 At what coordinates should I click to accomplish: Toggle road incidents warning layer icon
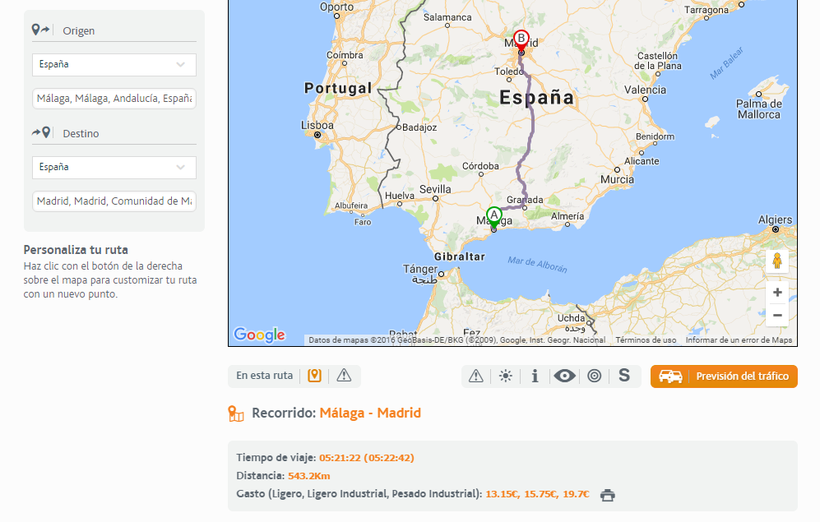point(476,376)
